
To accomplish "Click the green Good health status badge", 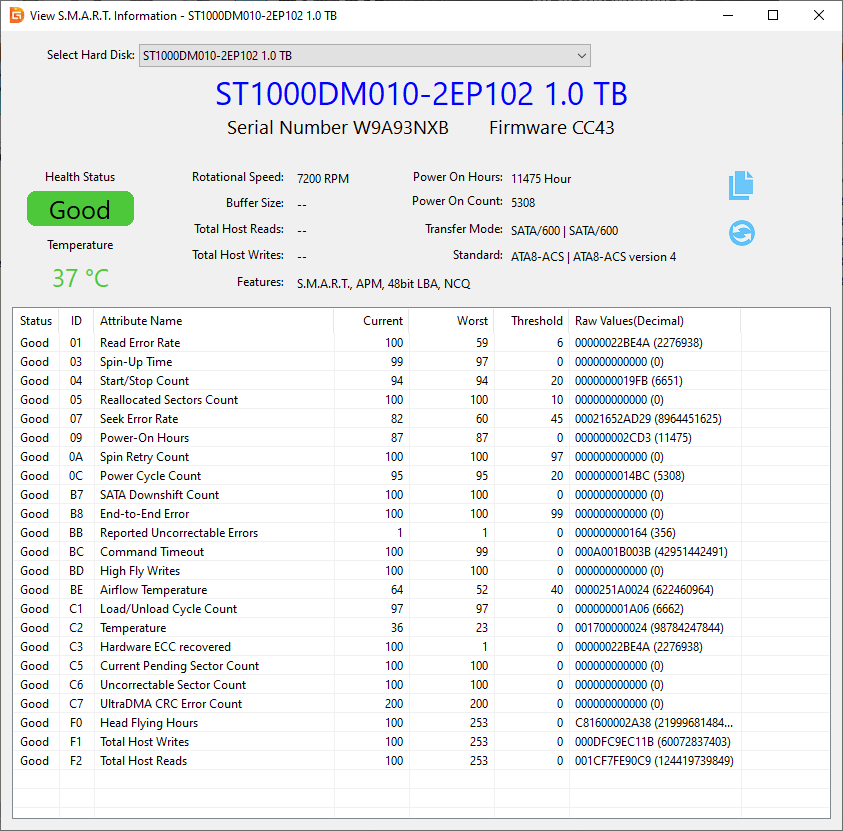I will (80, 209).
